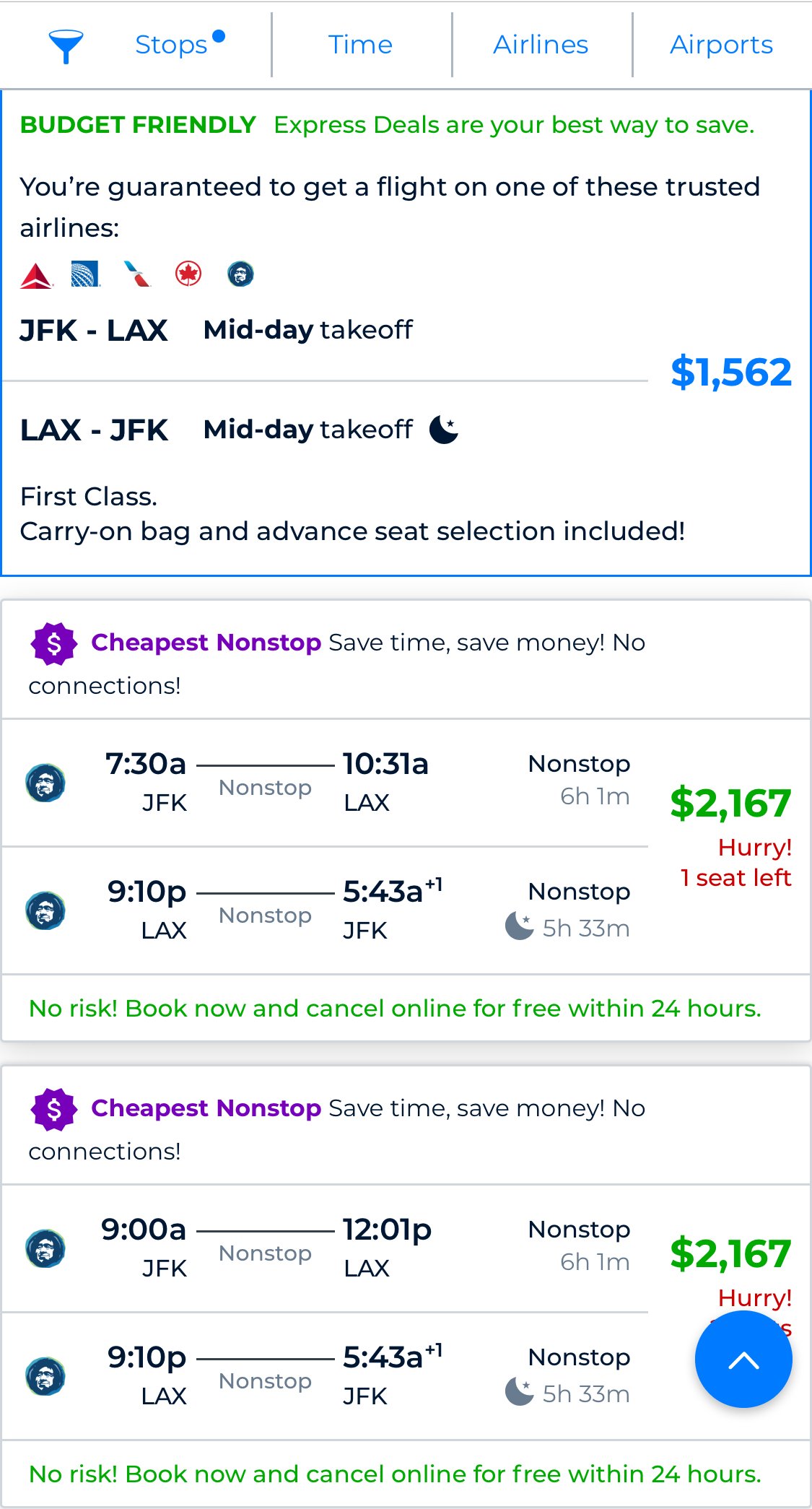Select the 7:30a JFK to LAX flight

coord(325,783)
